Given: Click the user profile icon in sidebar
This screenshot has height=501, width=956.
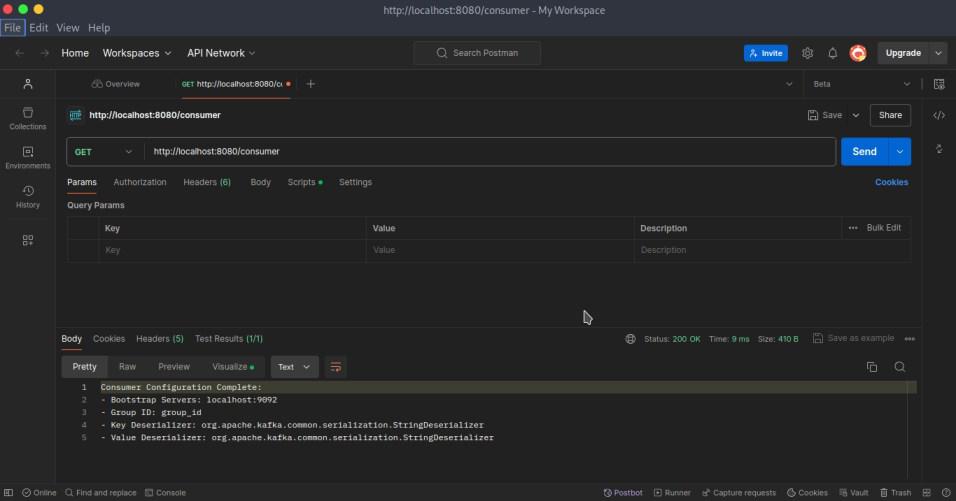Looking at the screenshot, I should 27,84.
